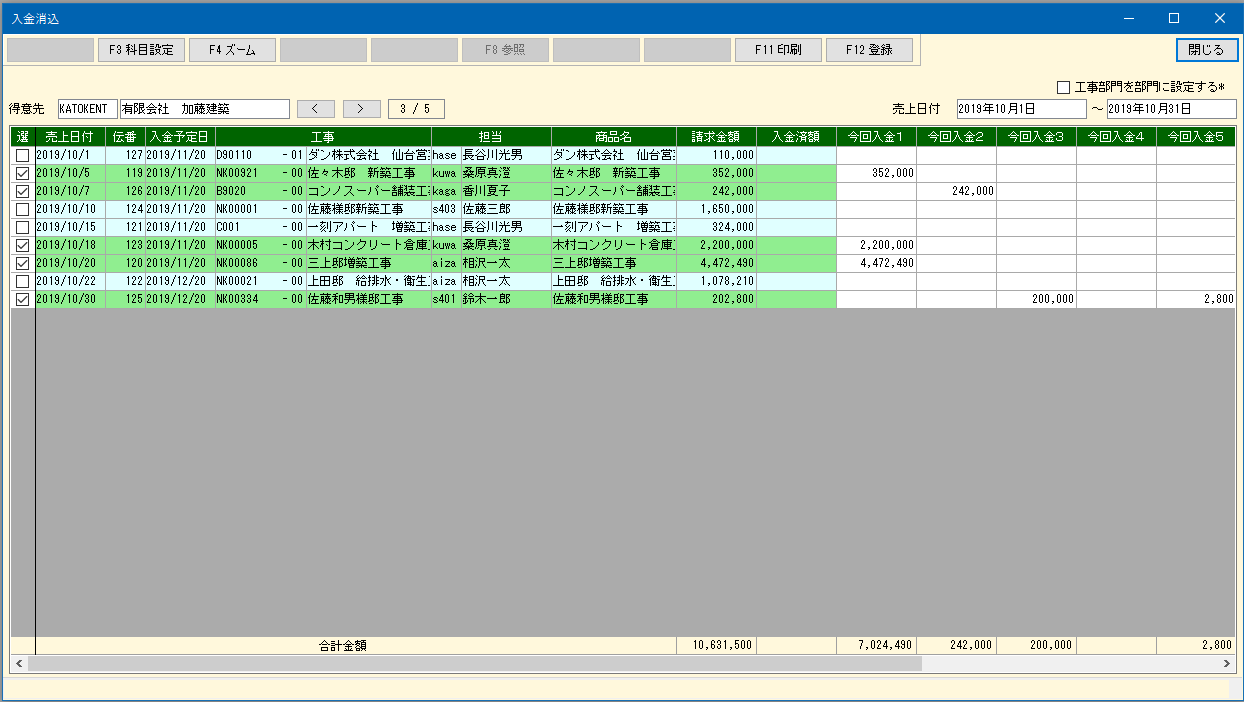This screenshot has width=1244, height=702.
Task: Uncheck the 2019/10/30 row selection box
Action: [x=22, y=299]
